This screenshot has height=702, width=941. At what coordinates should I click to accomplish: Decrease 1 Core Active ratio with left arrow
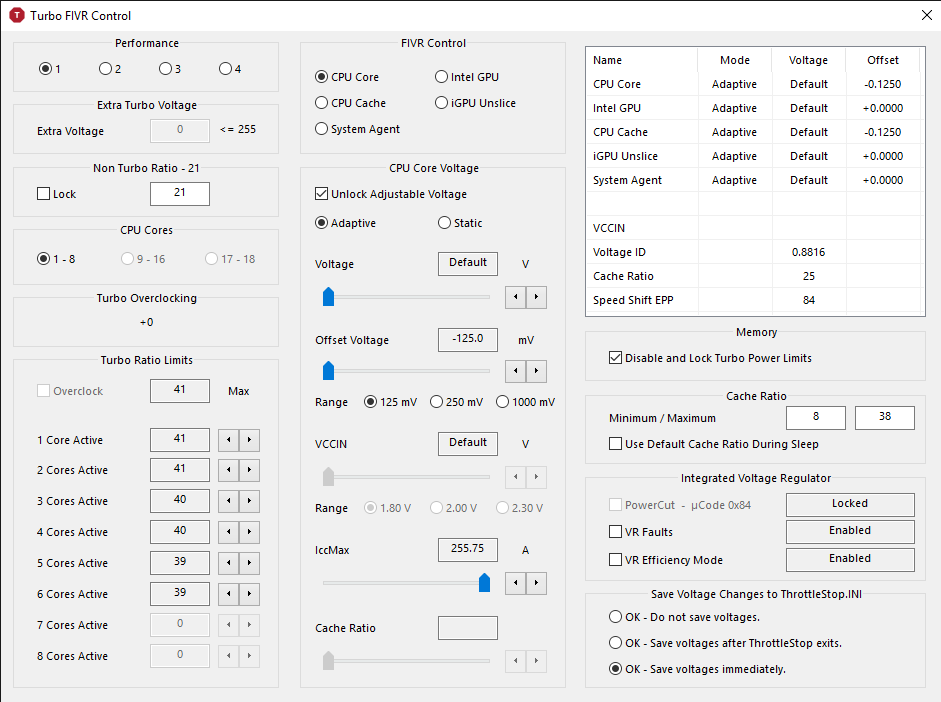tap(229, 440)
